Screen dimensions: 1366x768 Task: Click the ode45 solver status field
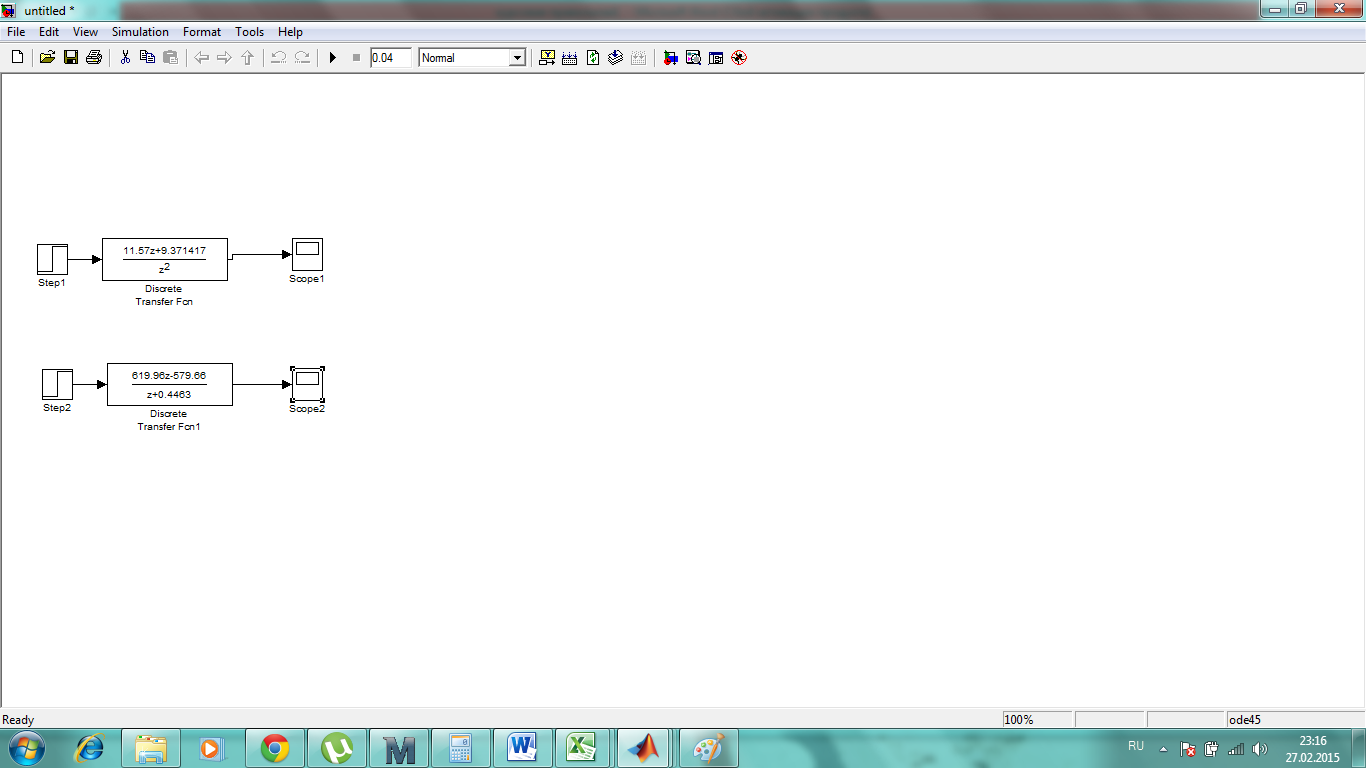tap(1293, 720)
